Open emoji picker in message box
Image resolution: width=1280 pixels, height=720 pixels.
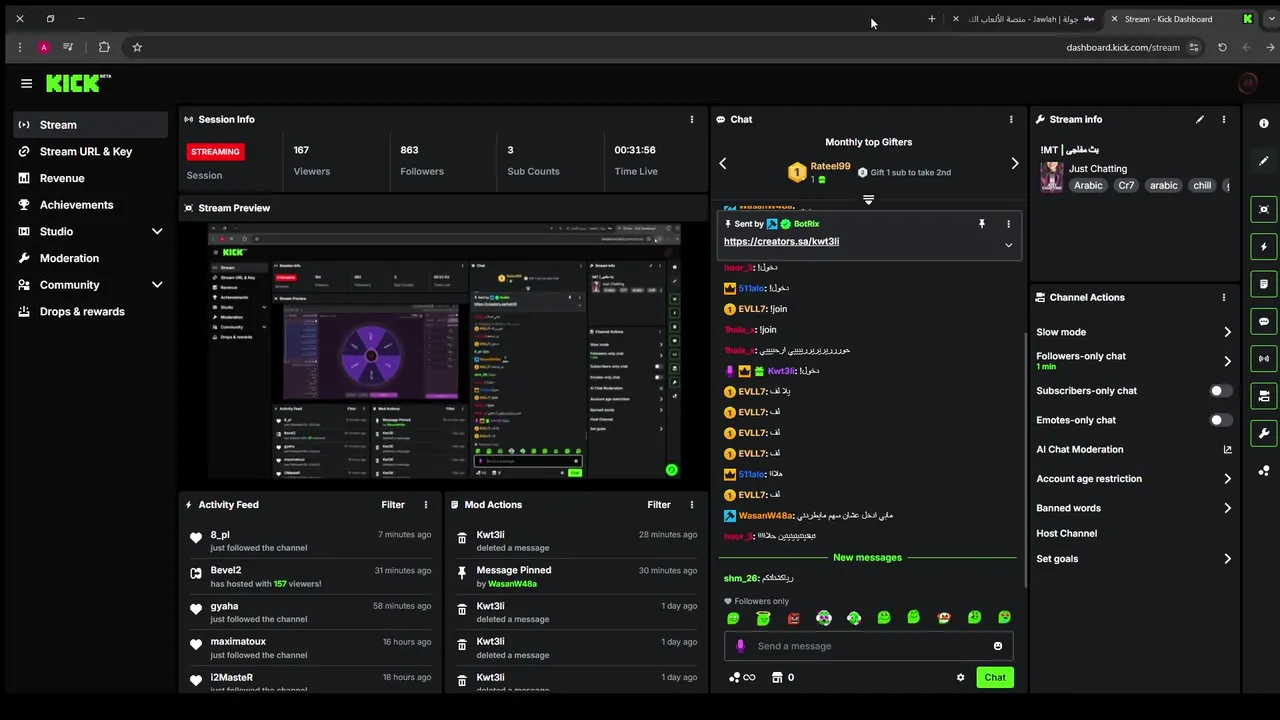click(x=998, y=646)
